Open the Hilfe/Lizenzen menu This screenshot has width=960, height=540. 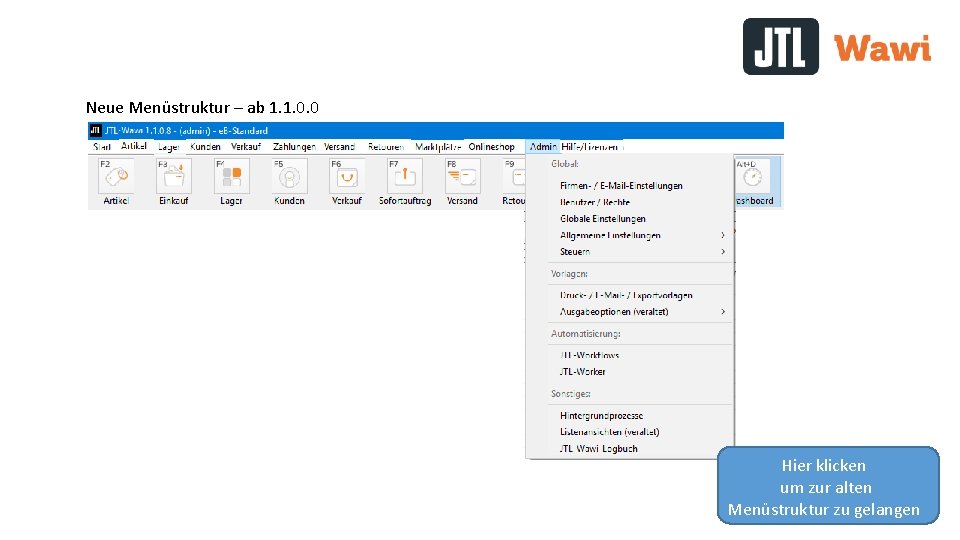[589, 147]
